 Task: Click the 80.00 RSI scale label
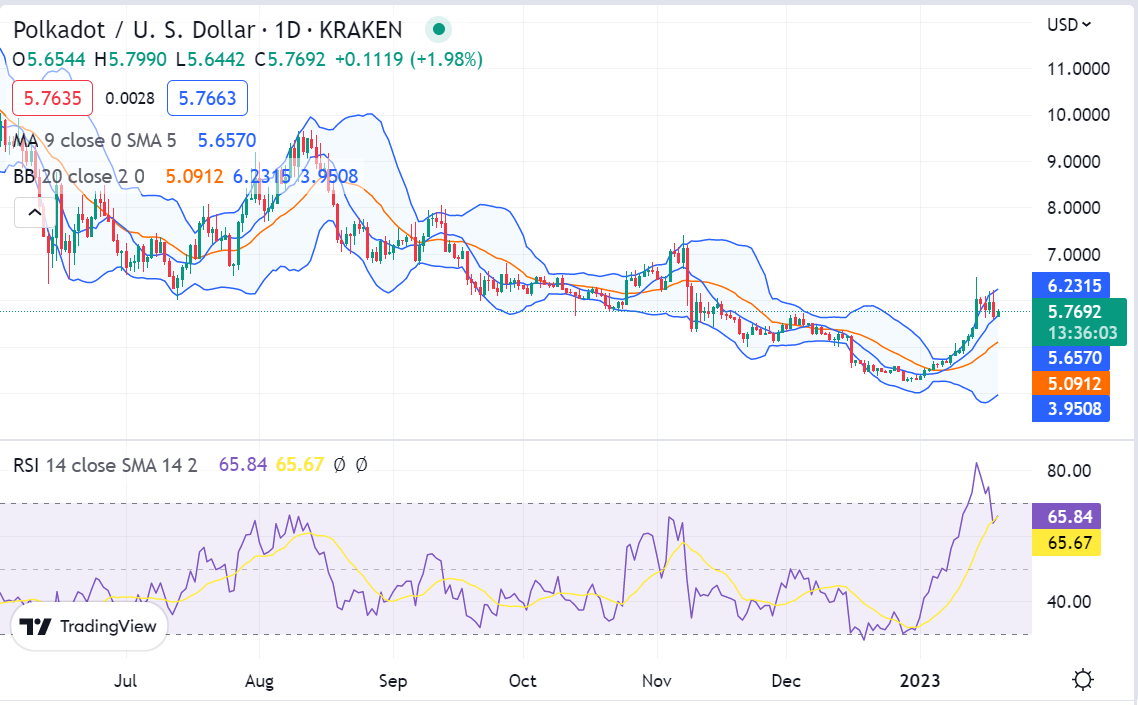click(1069, 470)
